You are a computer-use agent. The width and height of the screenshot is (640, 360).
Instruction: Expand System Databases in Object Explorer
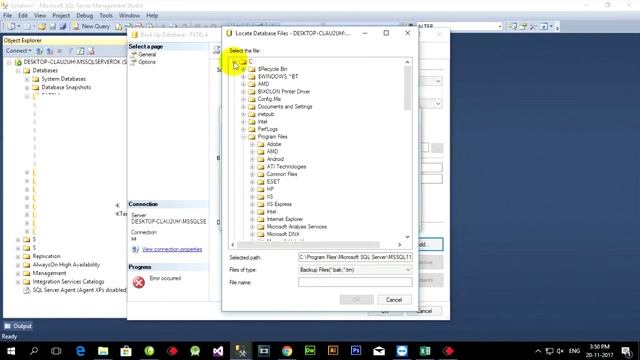pyautogui.click(x=27, y=79)
